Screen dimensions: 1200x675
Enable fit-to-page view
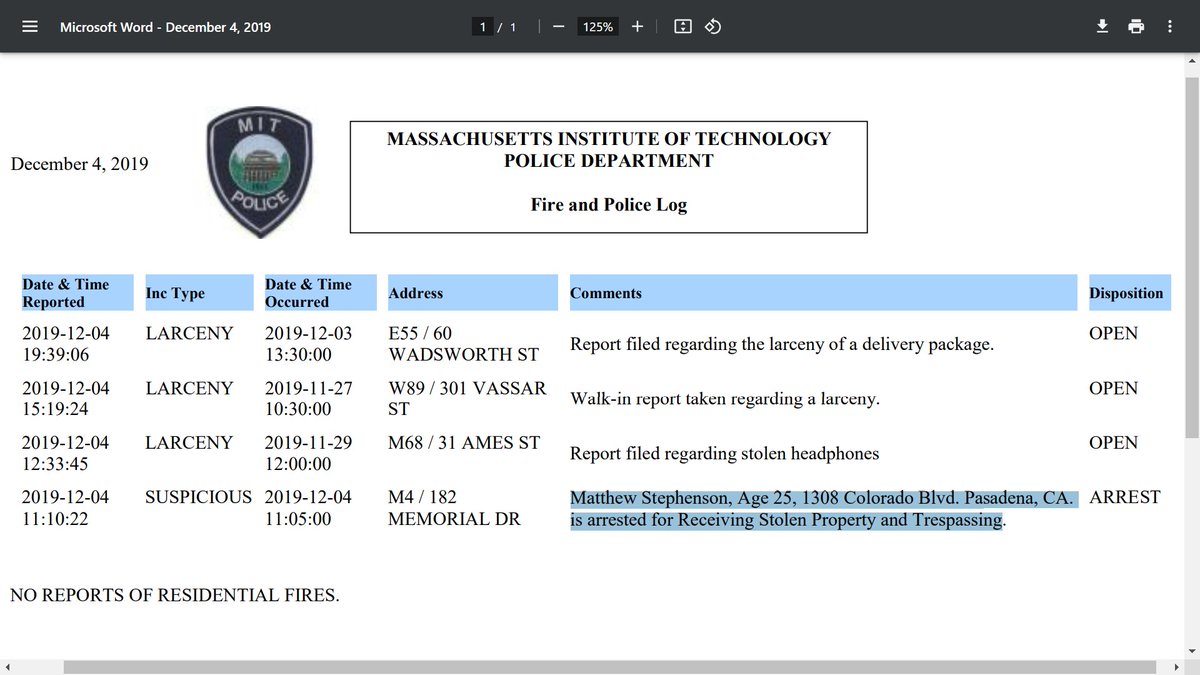[x=682, y=27]
